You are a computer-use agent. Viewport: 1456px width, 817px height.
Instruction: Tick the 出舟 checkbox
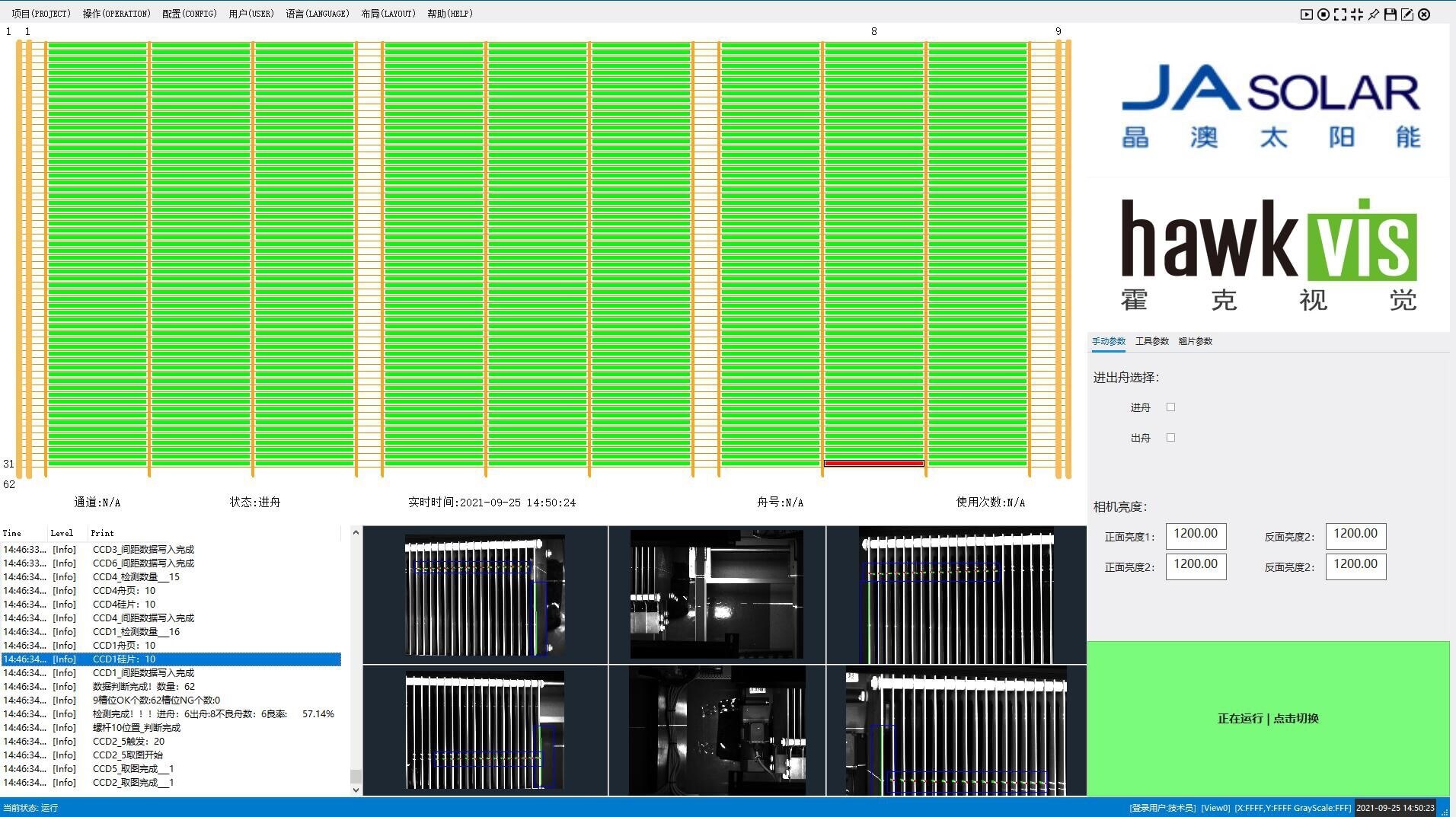1171,438
